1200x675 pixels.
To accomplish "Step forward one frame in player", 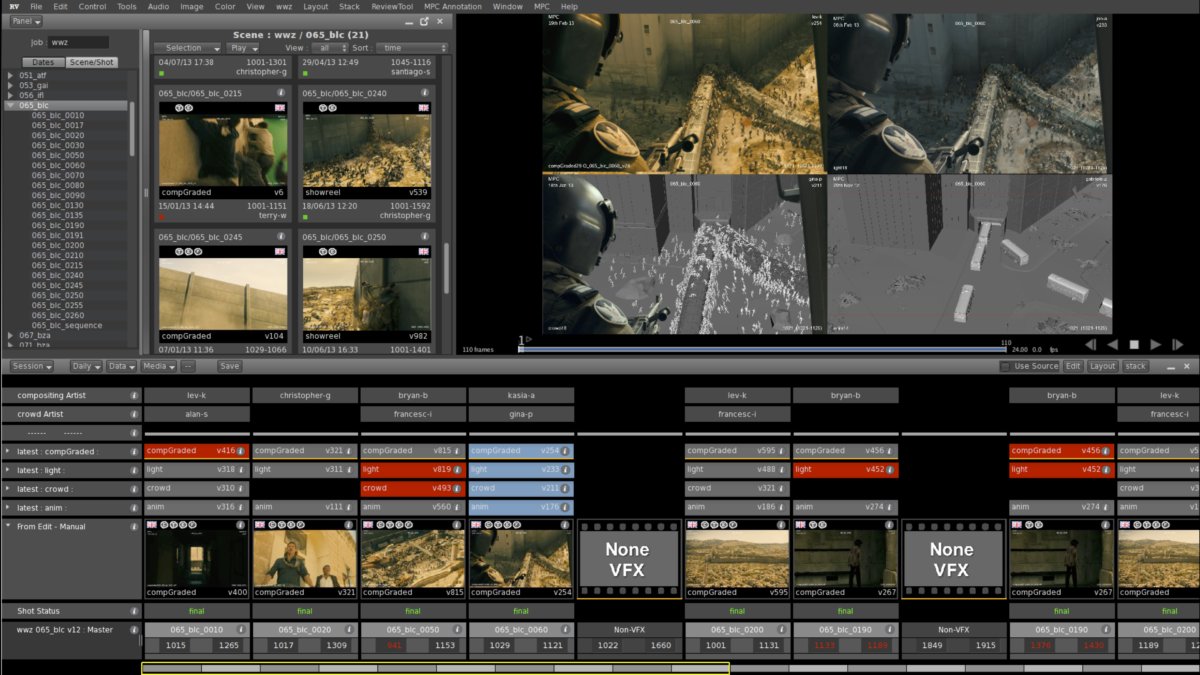I will pyautogui.click(x=1178, y=344).
